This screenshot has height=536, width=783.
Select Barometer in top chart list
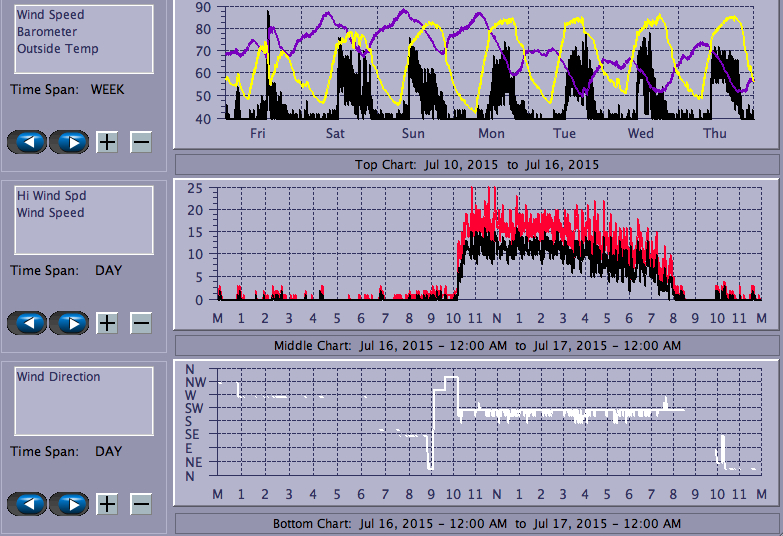[46, 32]
